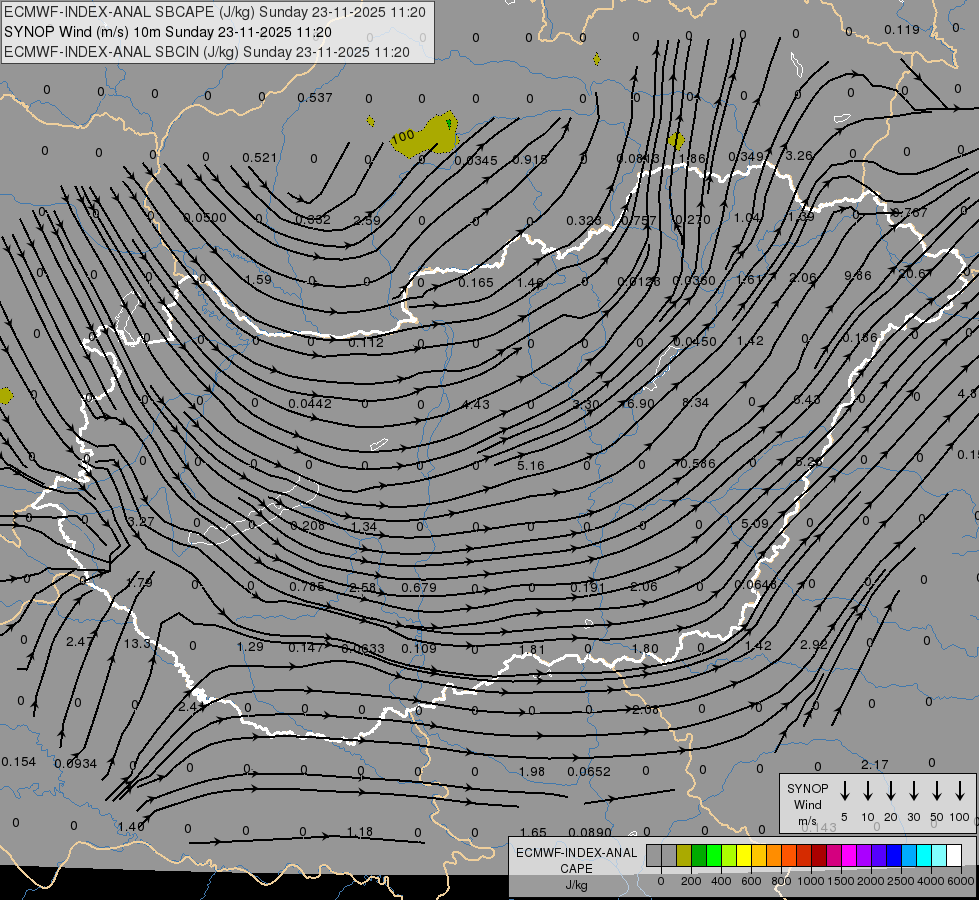
Task: Click the 10 m/s wind arrow in the SYNOP legend
Action: pos(867,791)
